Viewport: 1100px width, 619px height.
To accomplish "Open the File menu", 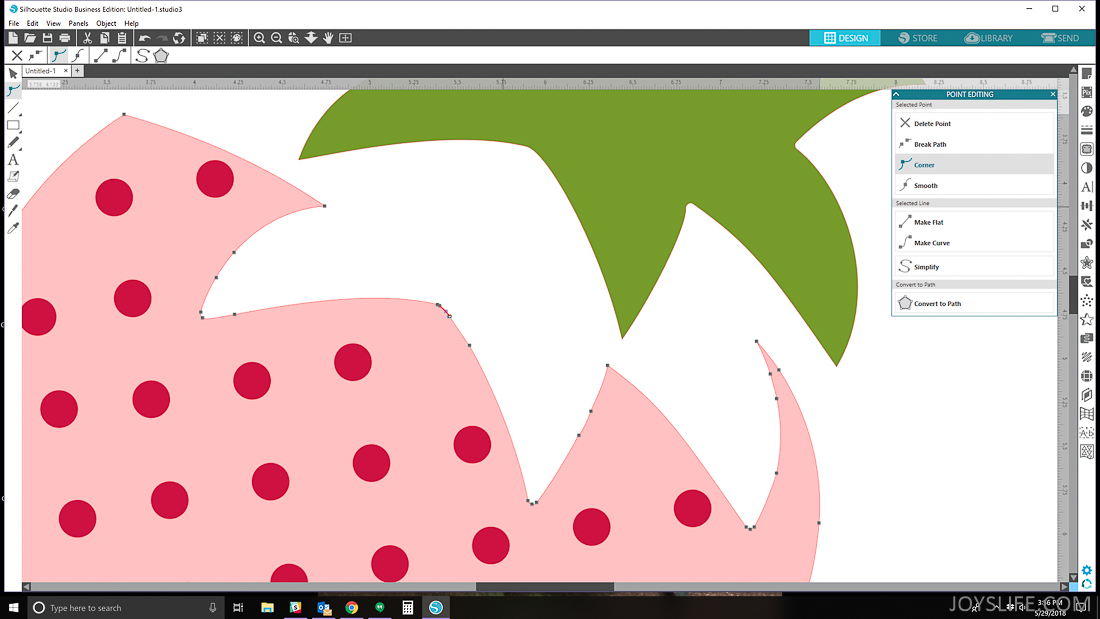I will (x=13, y=23).
